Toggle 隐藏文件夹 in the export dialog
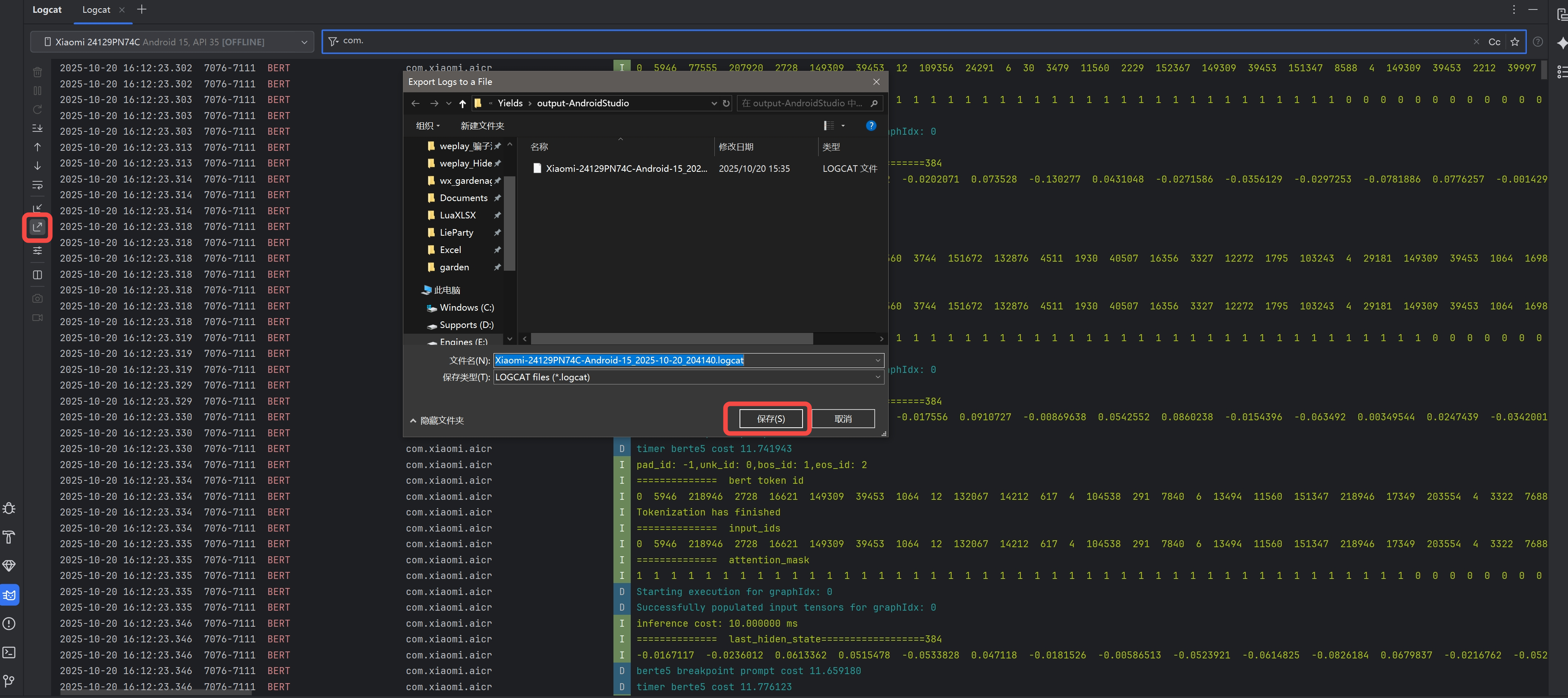Screen dimensions: 1568x698 coord(436,421)
